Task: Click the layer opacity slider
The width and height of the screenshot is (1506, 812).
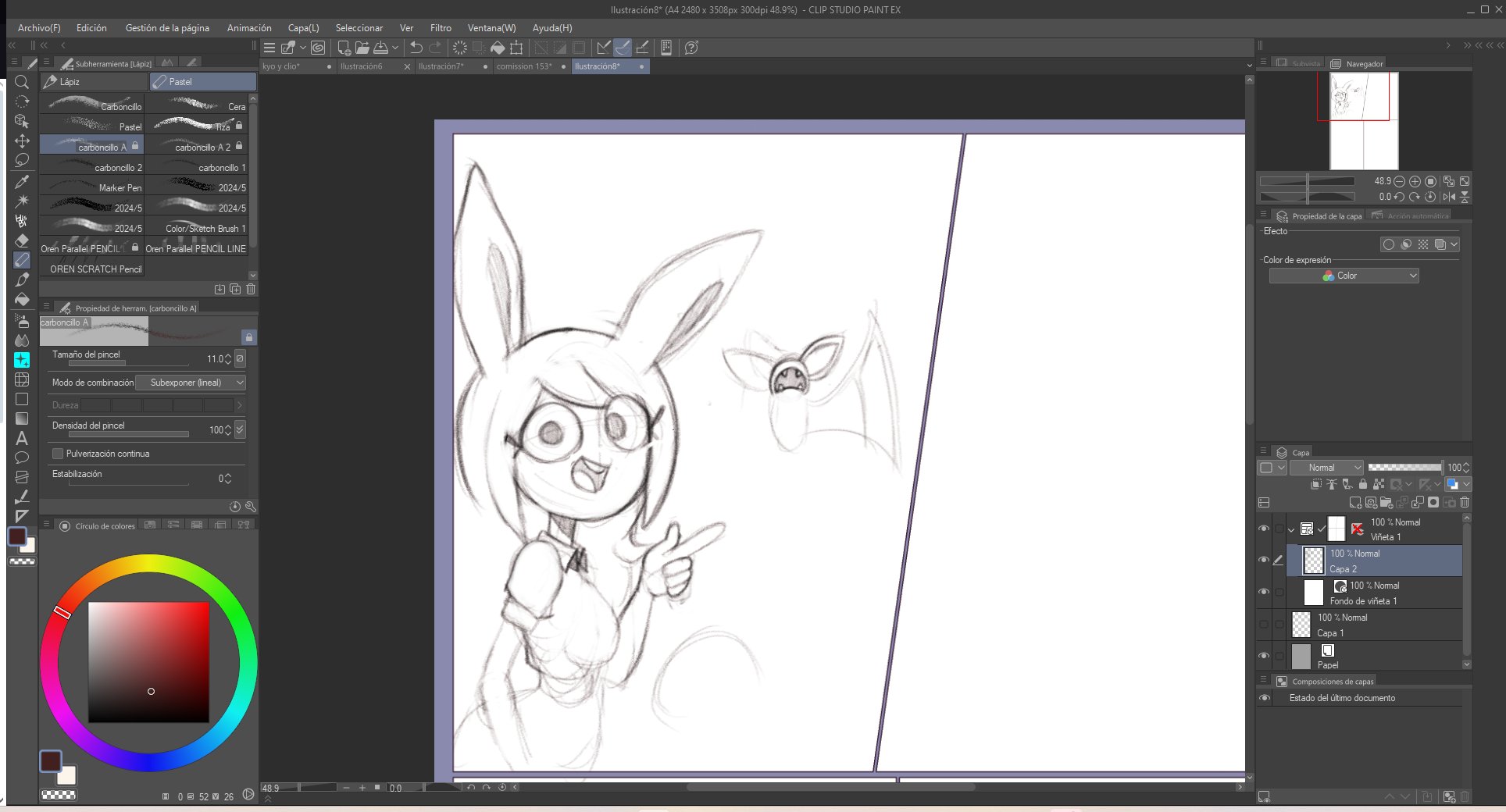Action: pos(1405,467)
